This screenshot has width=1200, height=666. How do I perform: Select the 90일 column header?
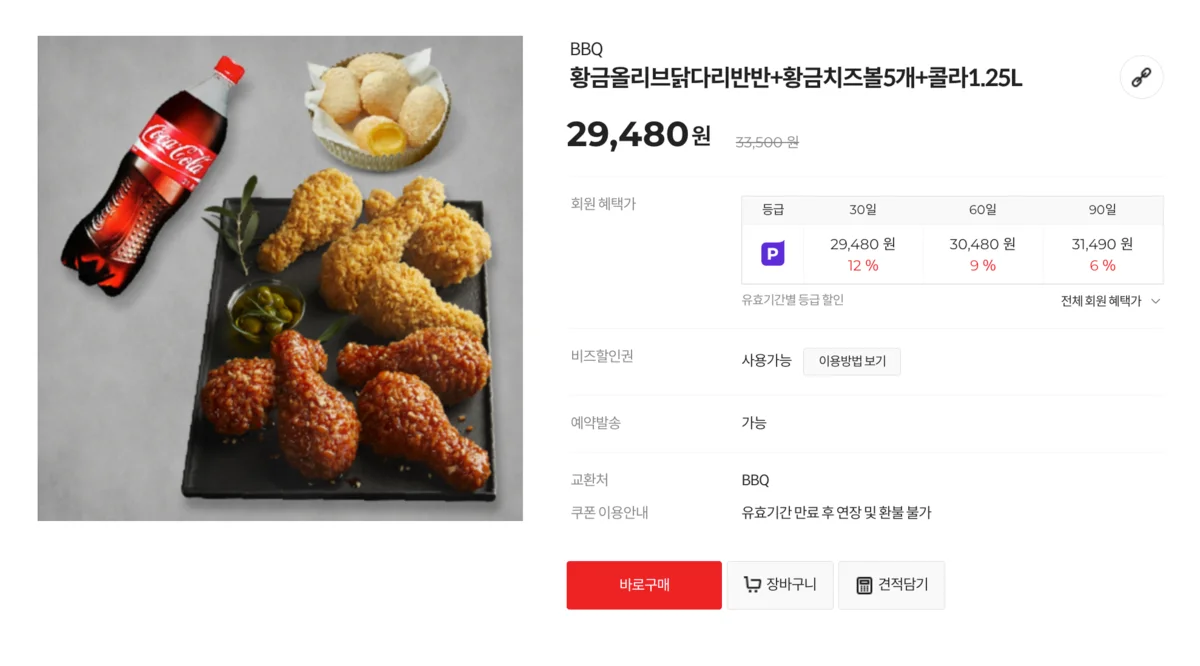point(1102,210)
